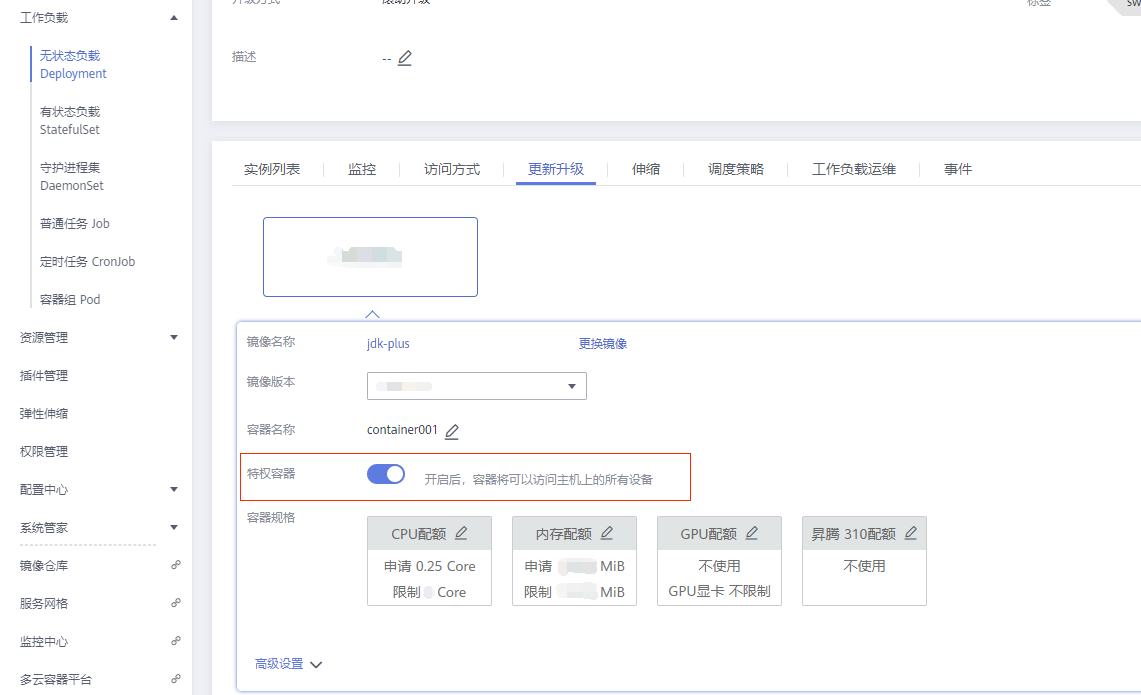Edit CPU配额 pencil icon
The width and height of the screenshot is (1141, 695).
pyautogui.click(x=461, y=534)
